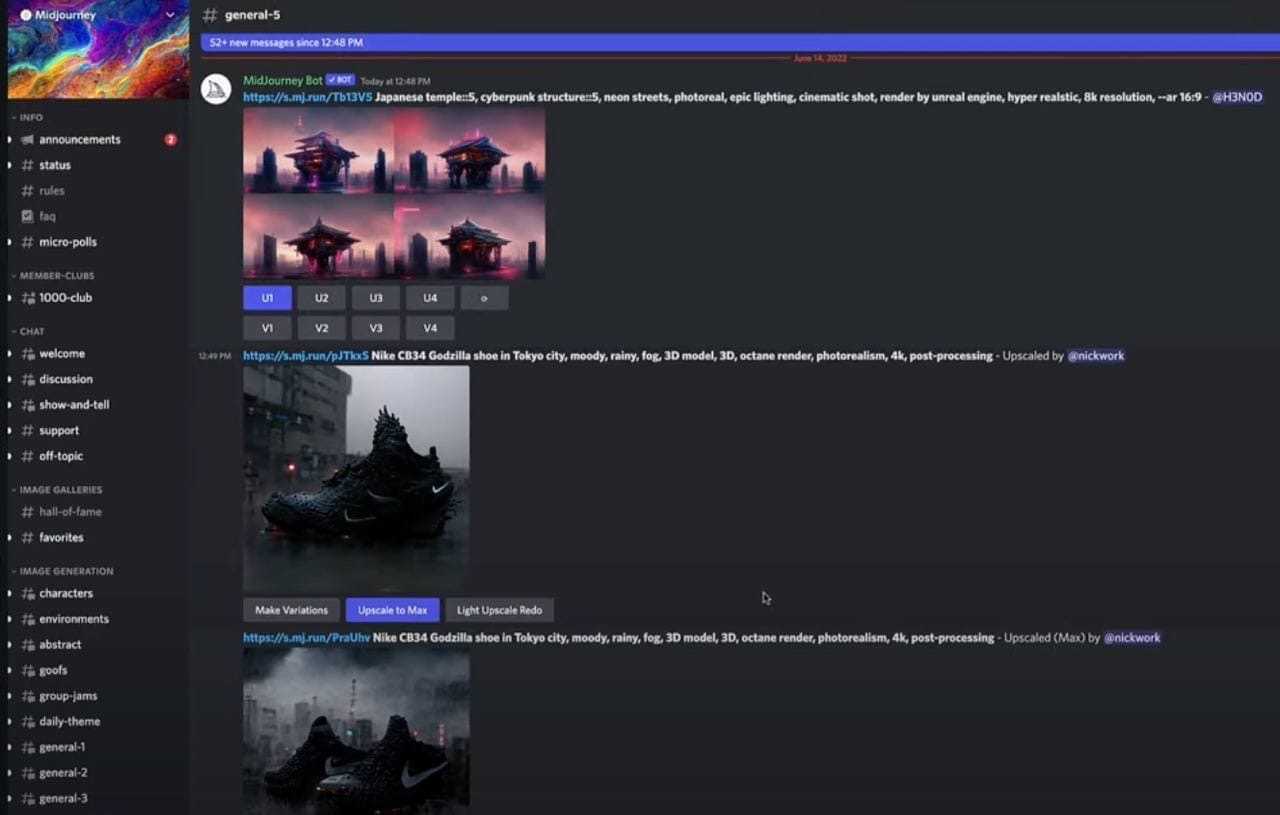Click the announcements megaphone icon
Viewport: 1280px width, 815px height.
27,139
